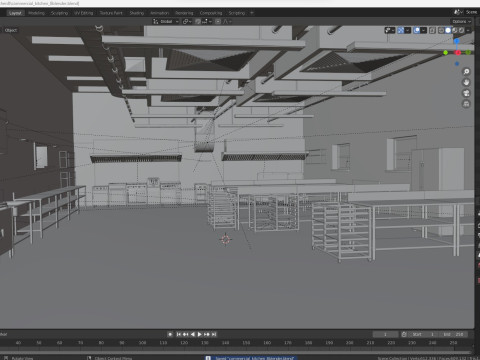Click the dark-blue negative Z axis dot
Viewport: 480px width, 360px height.
coord(457,64)
